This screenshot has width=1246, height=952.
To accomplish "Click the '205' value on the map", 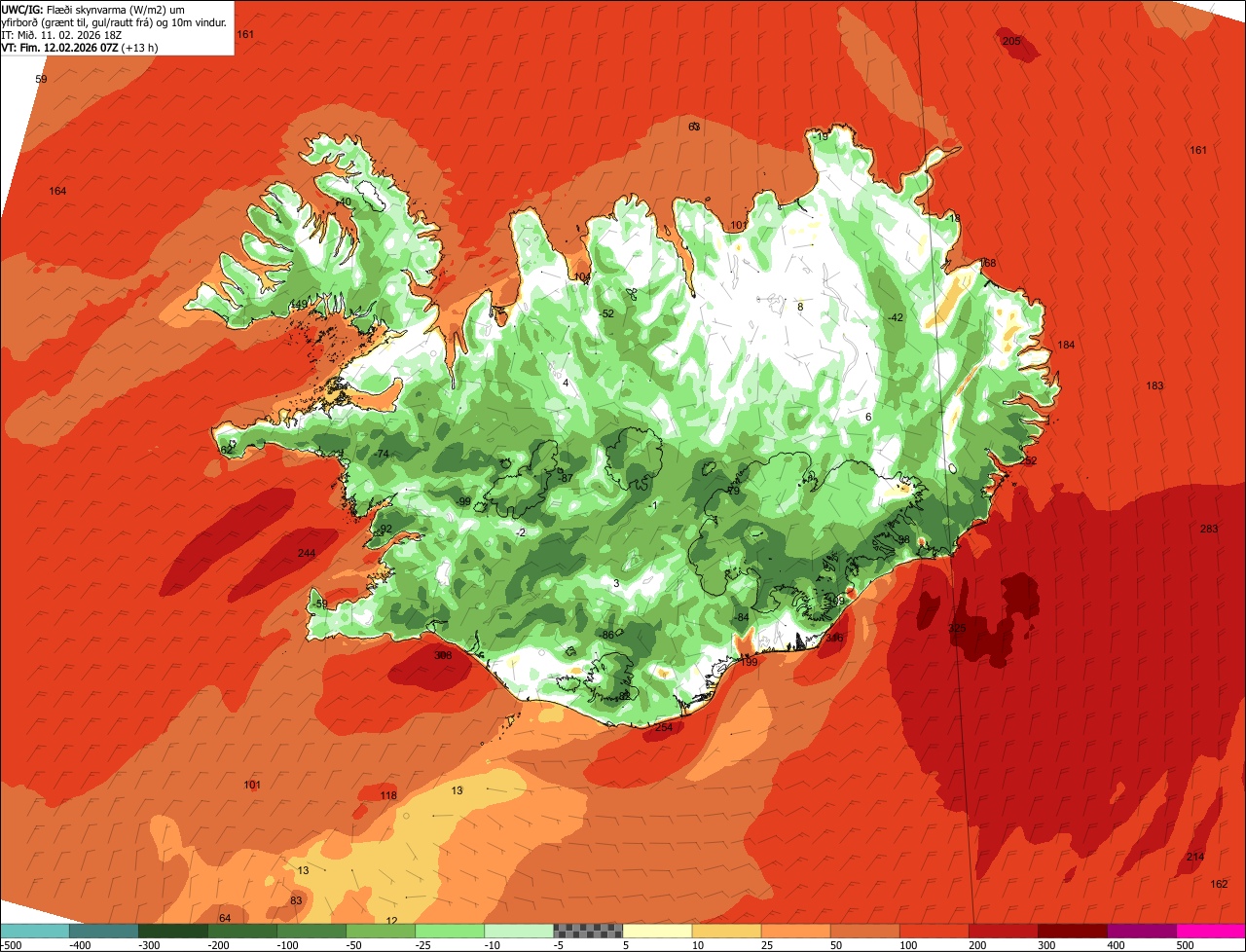I will 1011,41.
